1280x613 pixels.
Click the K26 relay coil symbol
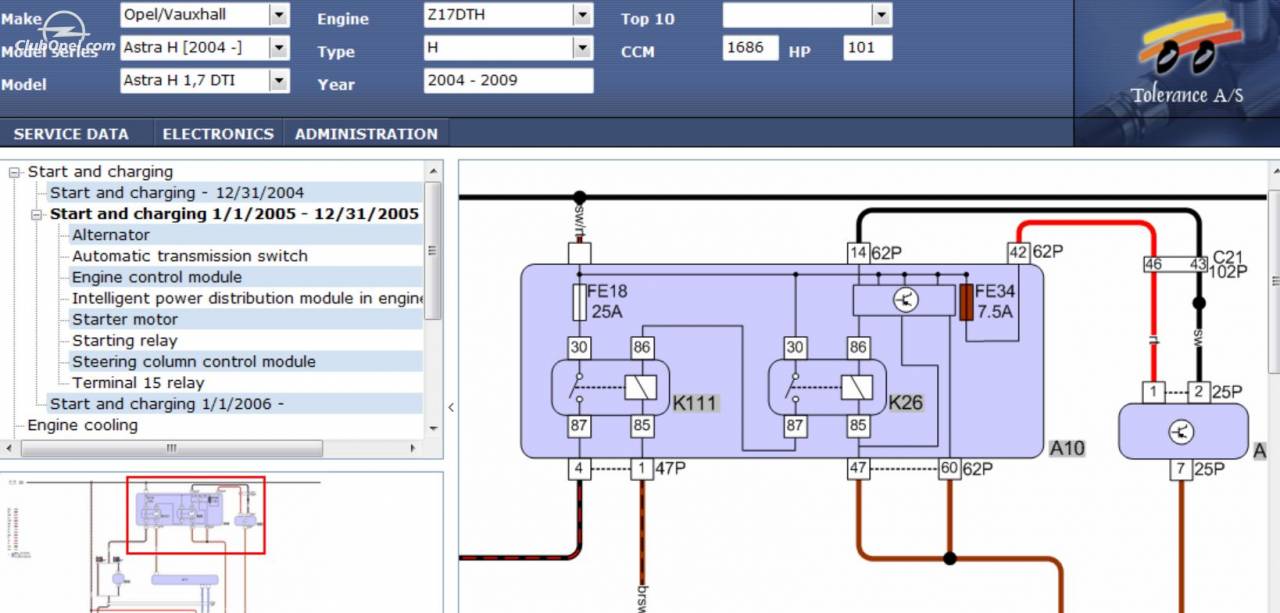(856, 387)
